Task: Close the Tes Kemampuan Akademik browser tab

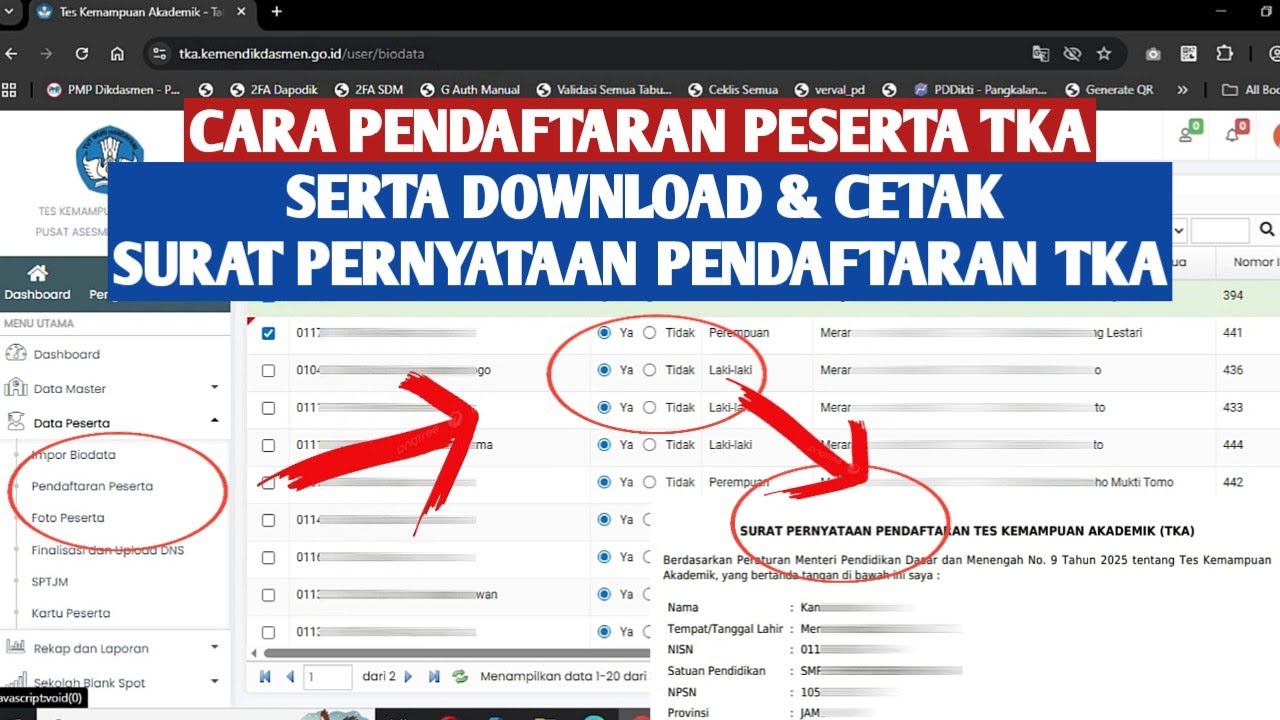Action: 240,12
